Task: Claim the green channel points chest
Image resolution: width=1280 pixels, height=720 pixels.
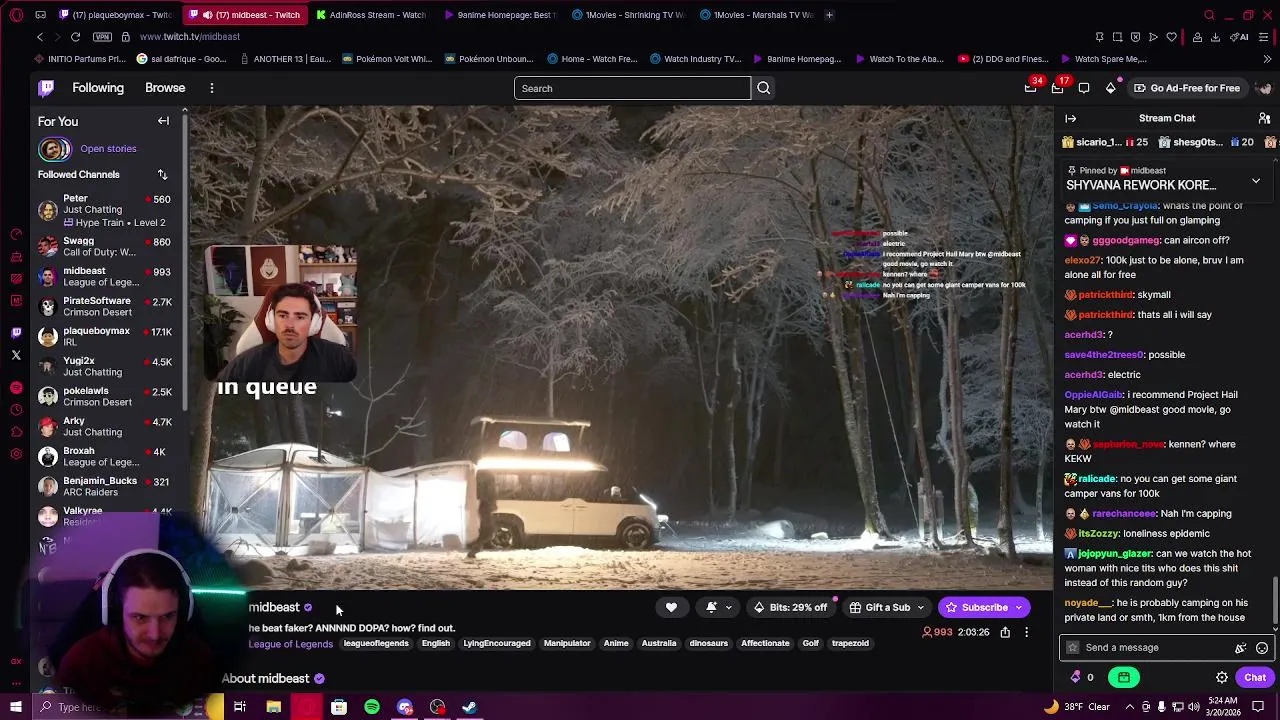Action: (x=1124, y=677)
